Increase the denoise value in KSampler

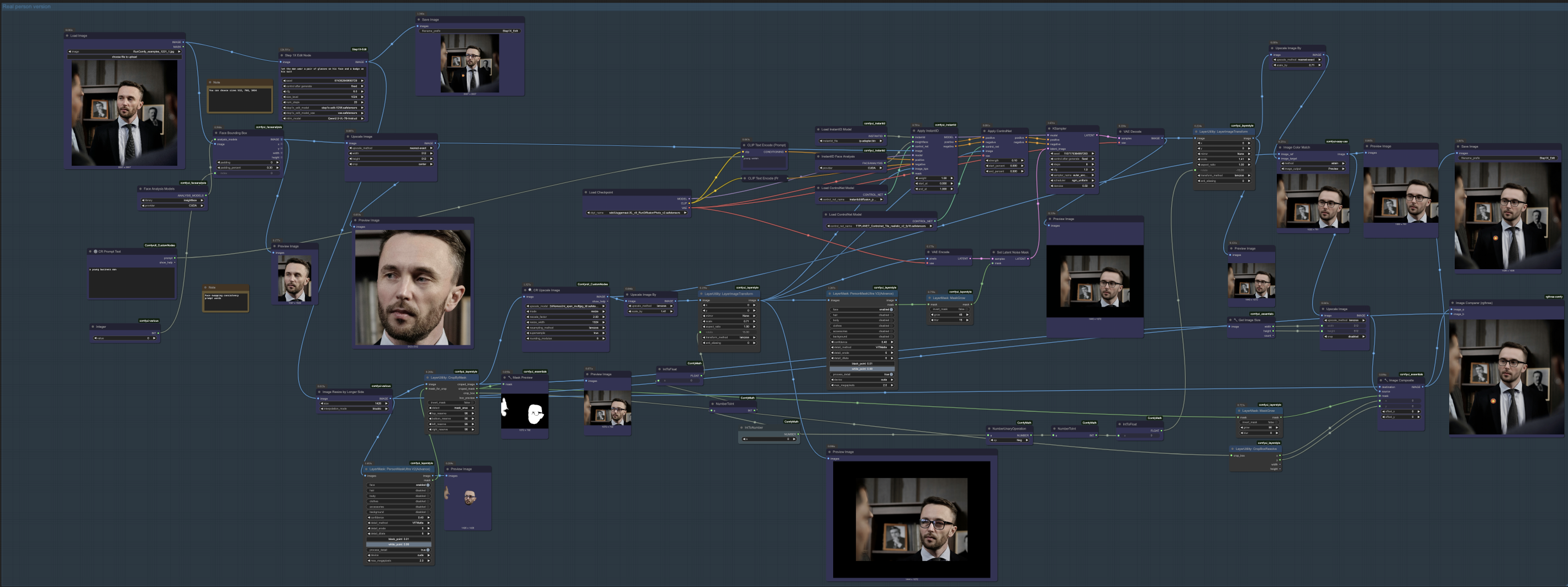pyautogui.click(x=1094, y=186)
